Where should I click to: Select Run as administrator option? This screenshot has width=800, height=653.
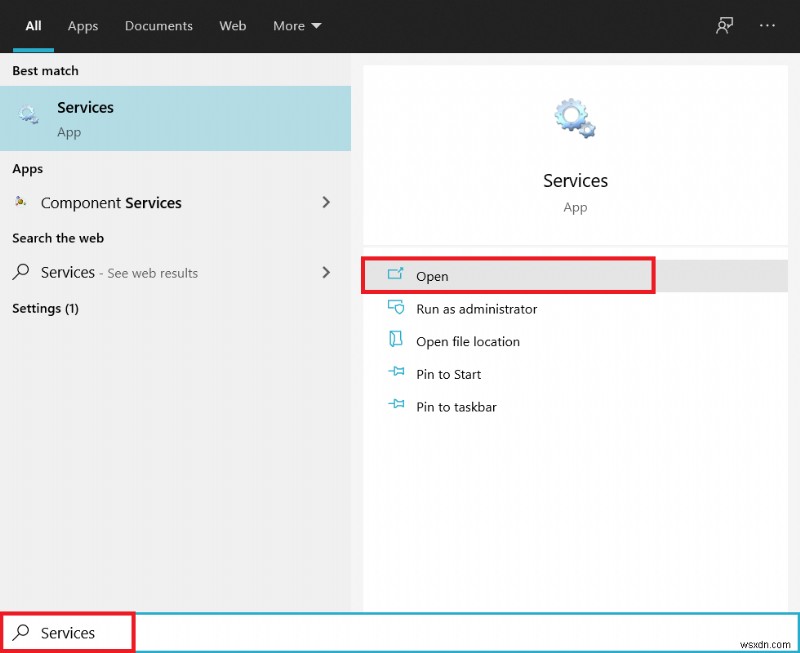click(475, 309)
